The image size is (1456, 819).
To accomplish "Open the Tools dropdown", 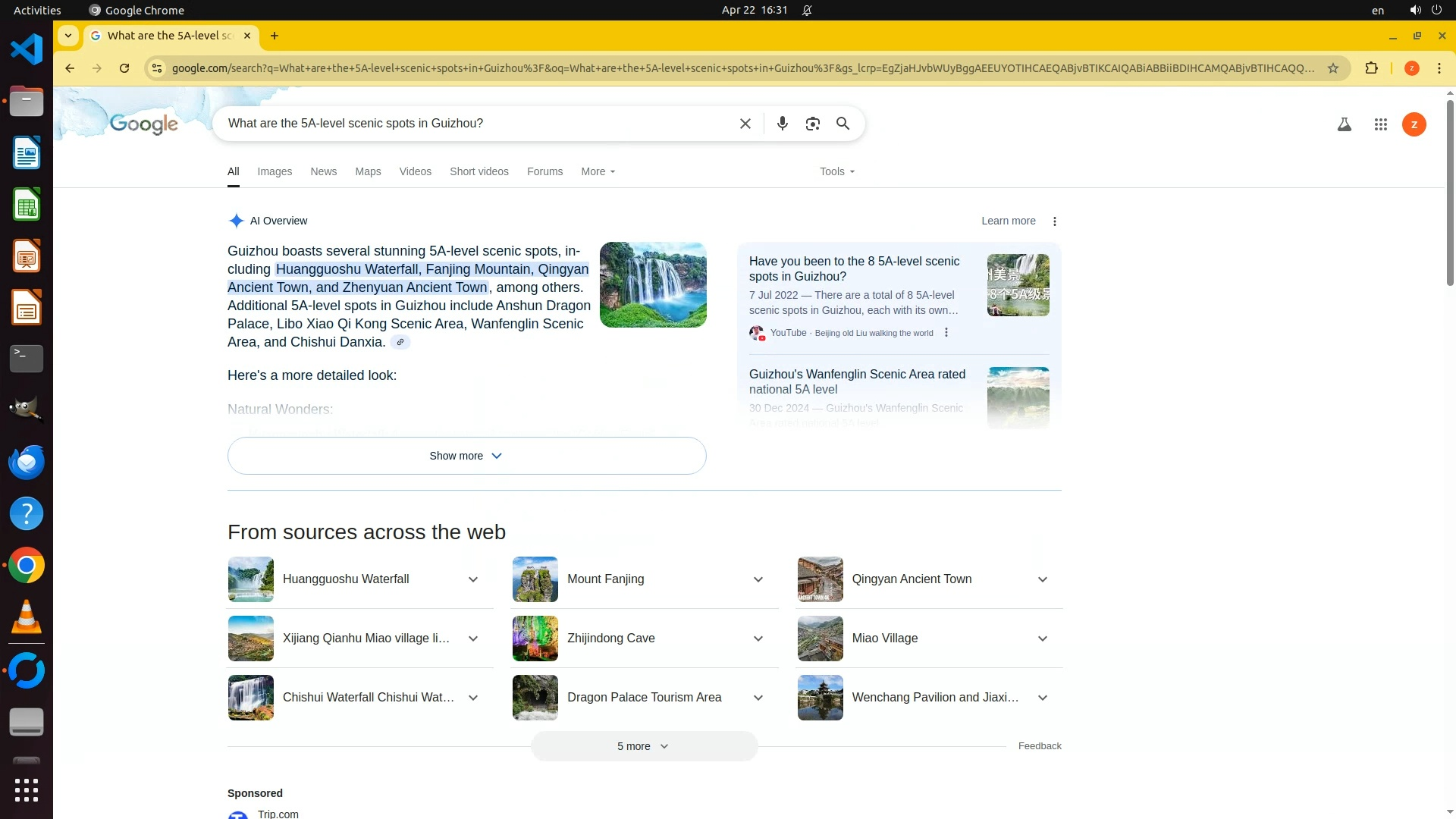I will point(836,172).
